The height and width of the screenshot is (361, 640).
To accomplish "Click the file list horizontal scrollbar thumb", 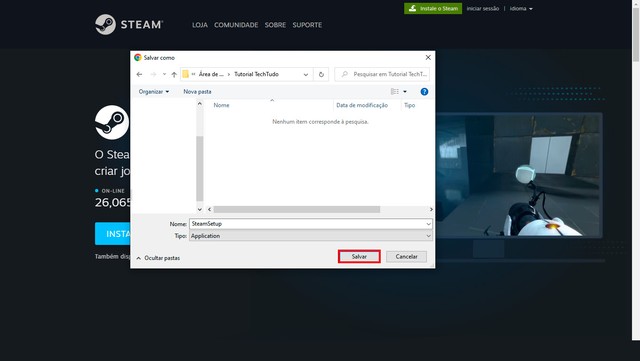I will pyautogui.click(x=297, y=209).
